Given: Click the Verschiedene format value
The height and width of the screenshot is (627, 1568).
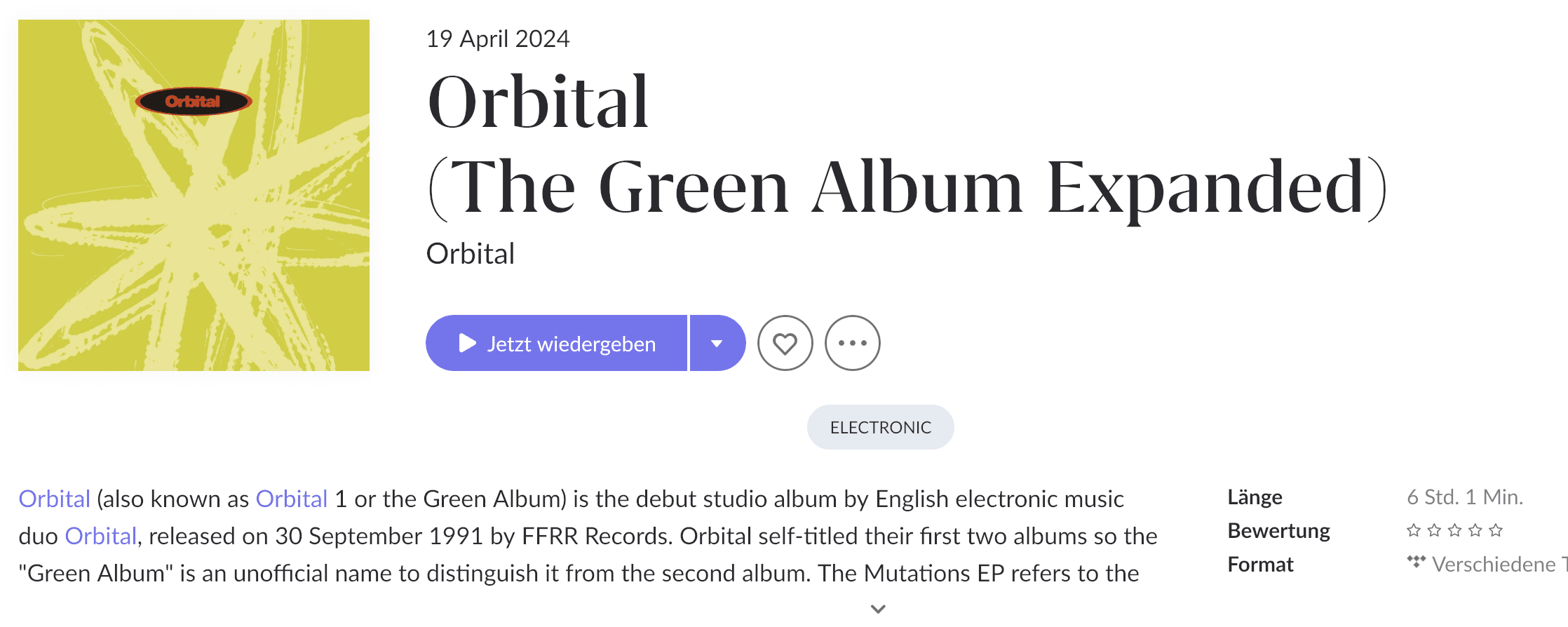Looking at the screenshot, I should pyautogui.click(x=1494, y=564).
